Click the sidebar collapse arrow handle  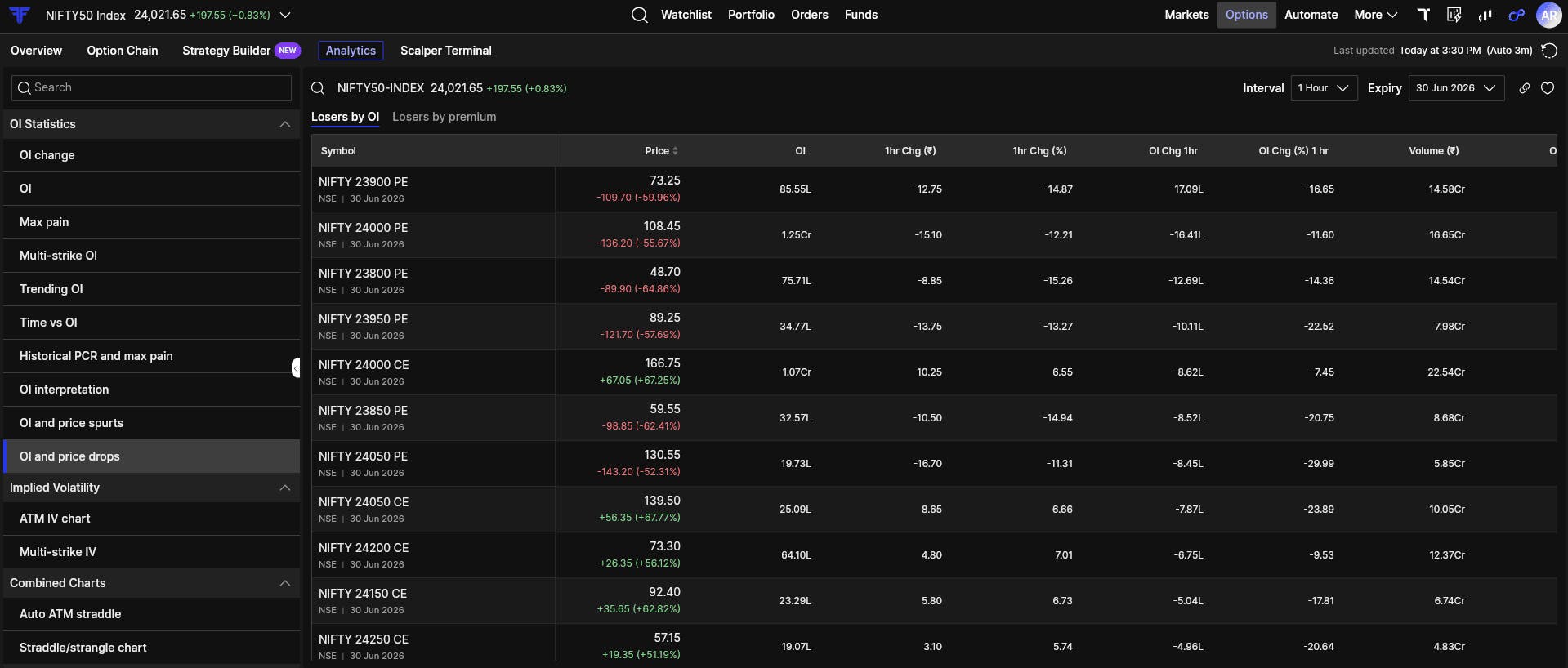click(x=296, y=368)
